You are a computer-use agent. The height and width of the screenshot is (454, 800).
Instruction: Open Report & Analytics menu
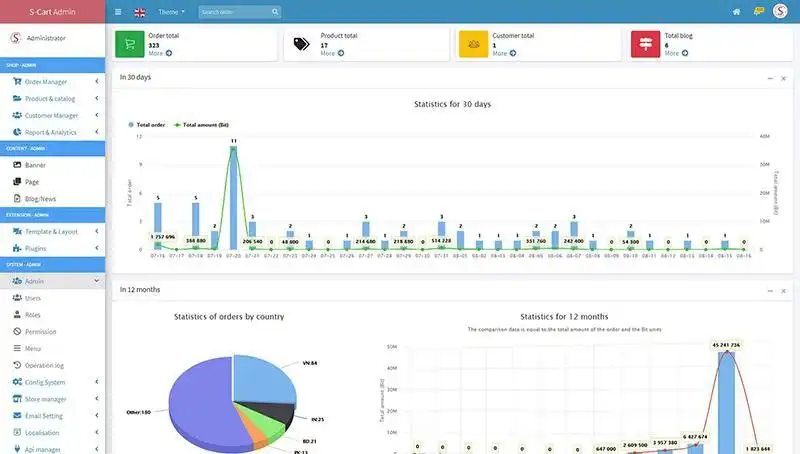pyautogui.click(x=53, y=132)
